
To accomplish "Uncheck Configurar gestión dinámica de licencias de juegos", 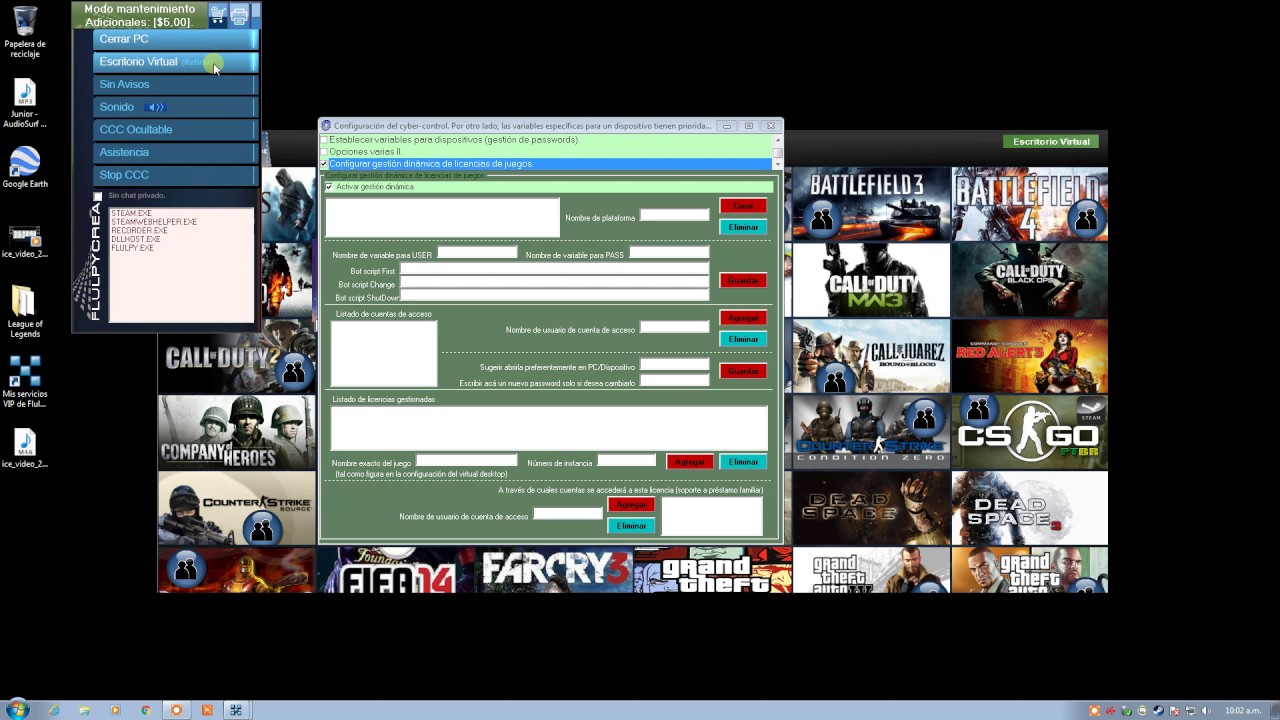I will [324, 163].
